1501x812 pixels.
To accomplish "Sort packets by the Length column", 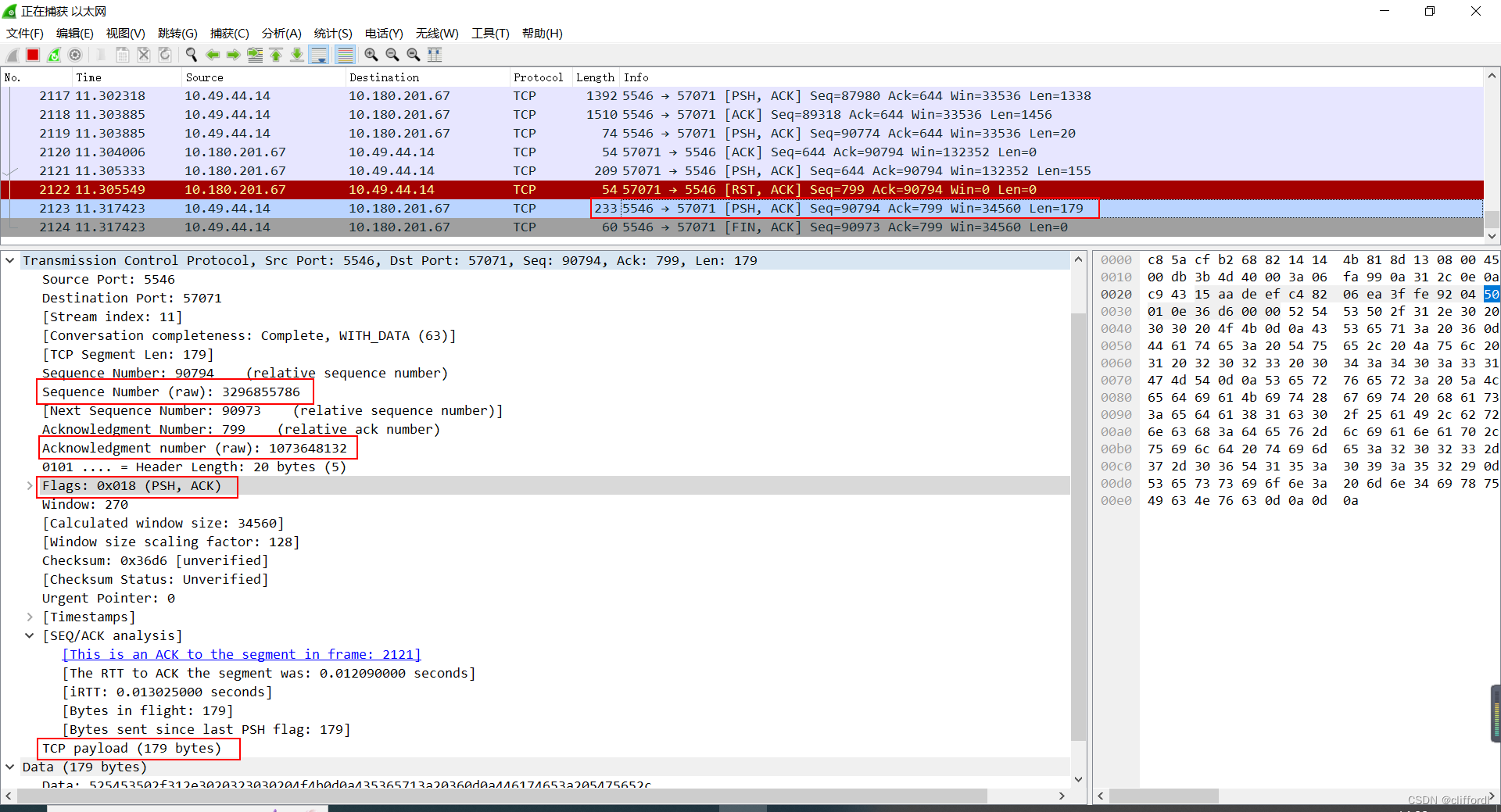I will point(596,77).
